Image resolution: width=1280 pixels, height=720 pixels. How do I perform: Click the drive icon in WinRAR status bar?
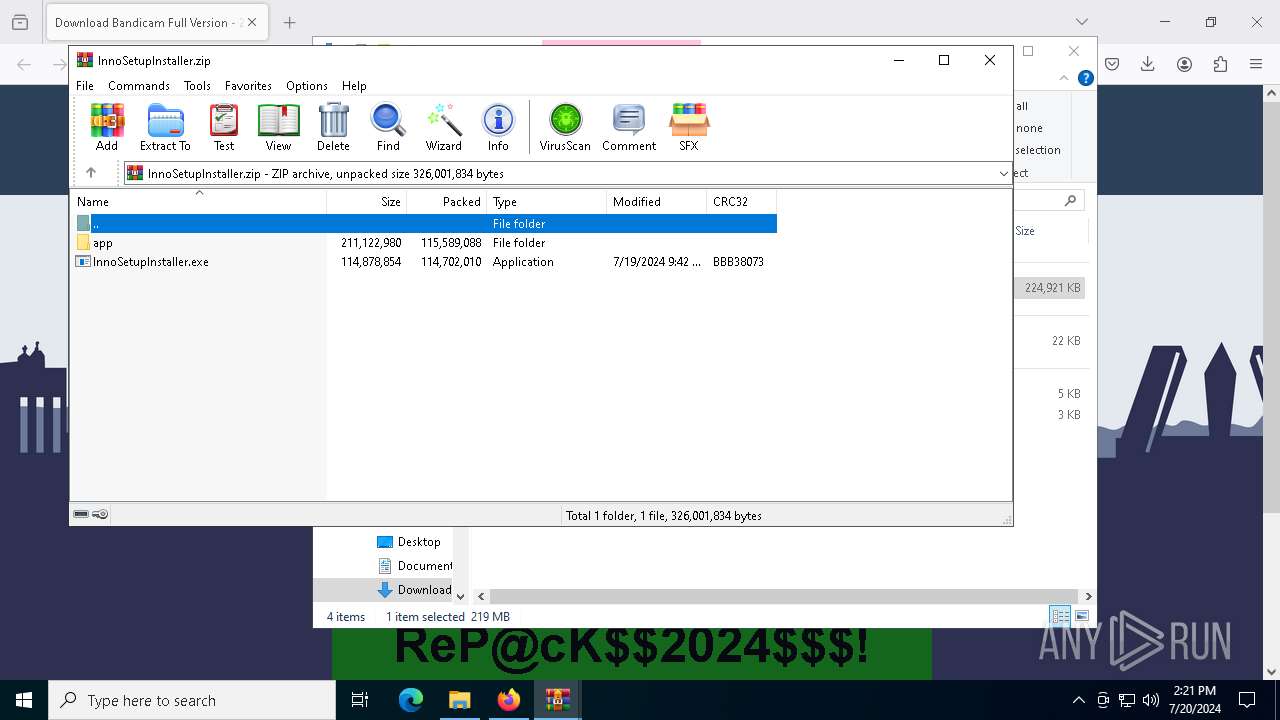click(81, 515)
